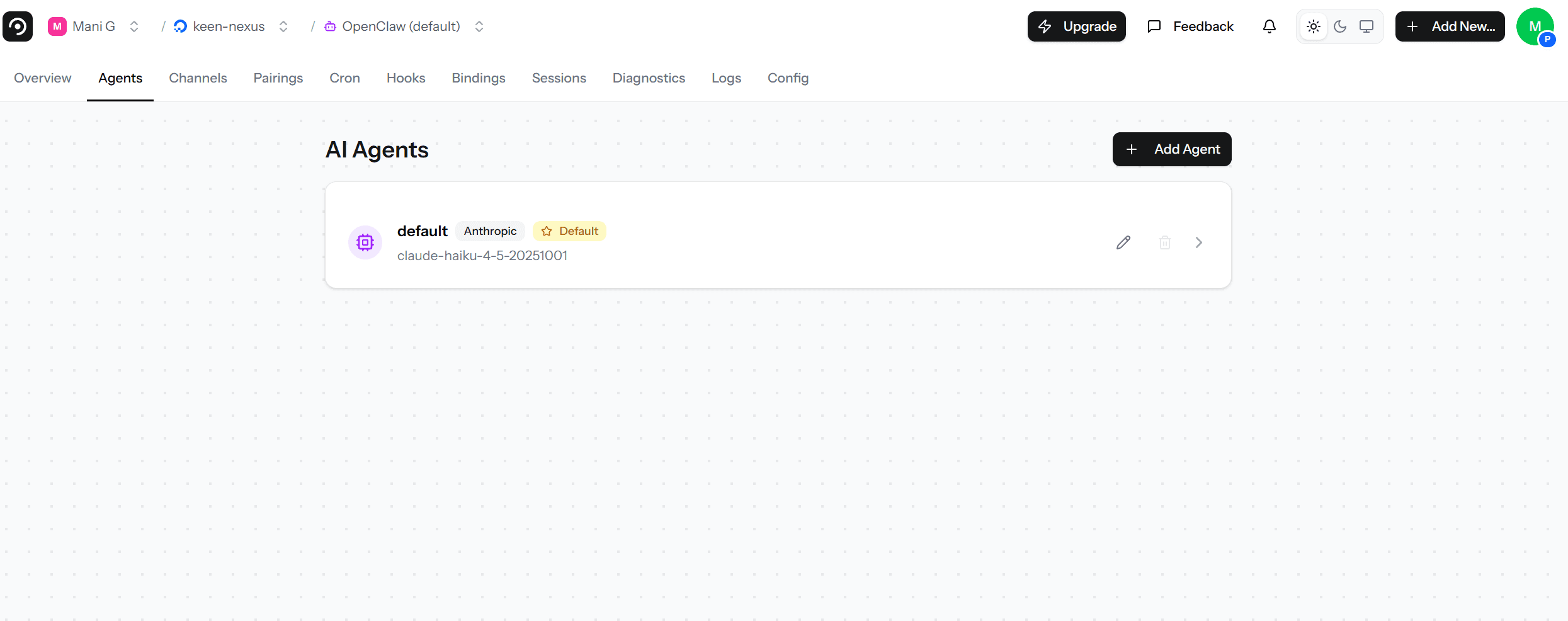Expand the default agent with the right chevron

(1198, 242)
